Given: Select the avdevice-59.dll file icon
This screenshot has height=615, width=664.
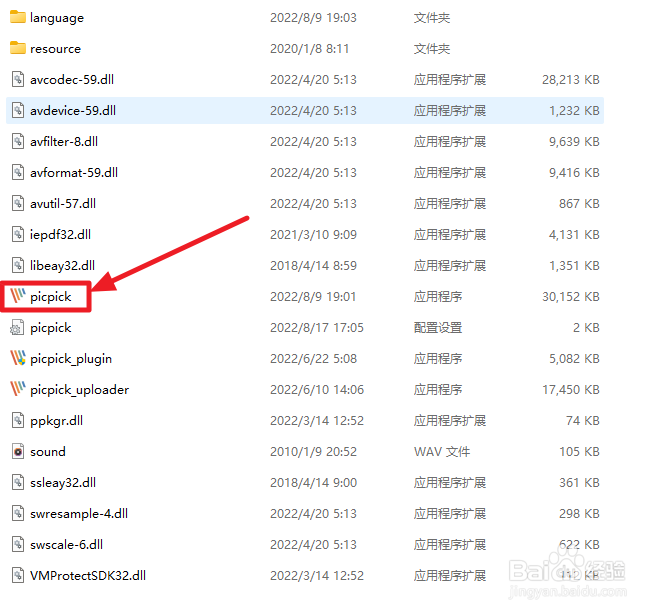Looking at the screenshot, I should (x=18, y=111).
